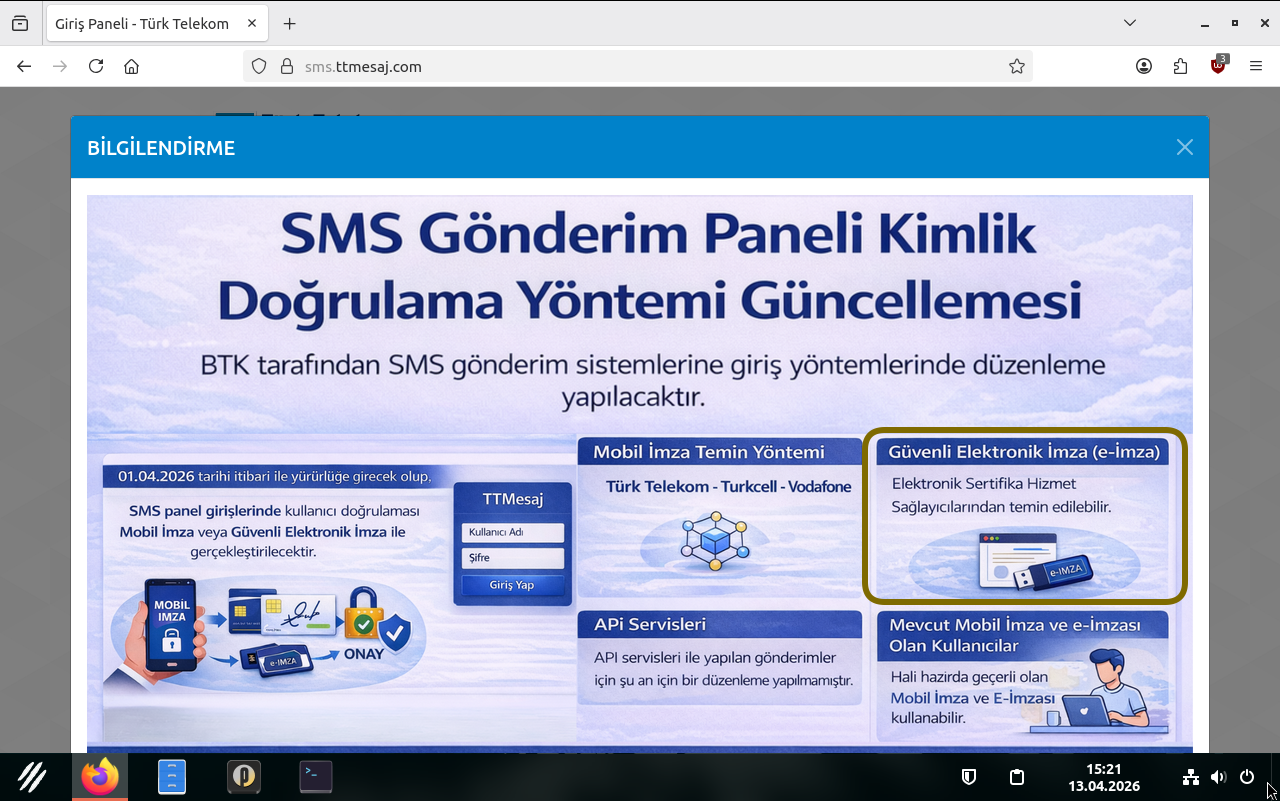
Task: Show tracking protection shield info
Action: pyautogui.click(x=259, y=67)
